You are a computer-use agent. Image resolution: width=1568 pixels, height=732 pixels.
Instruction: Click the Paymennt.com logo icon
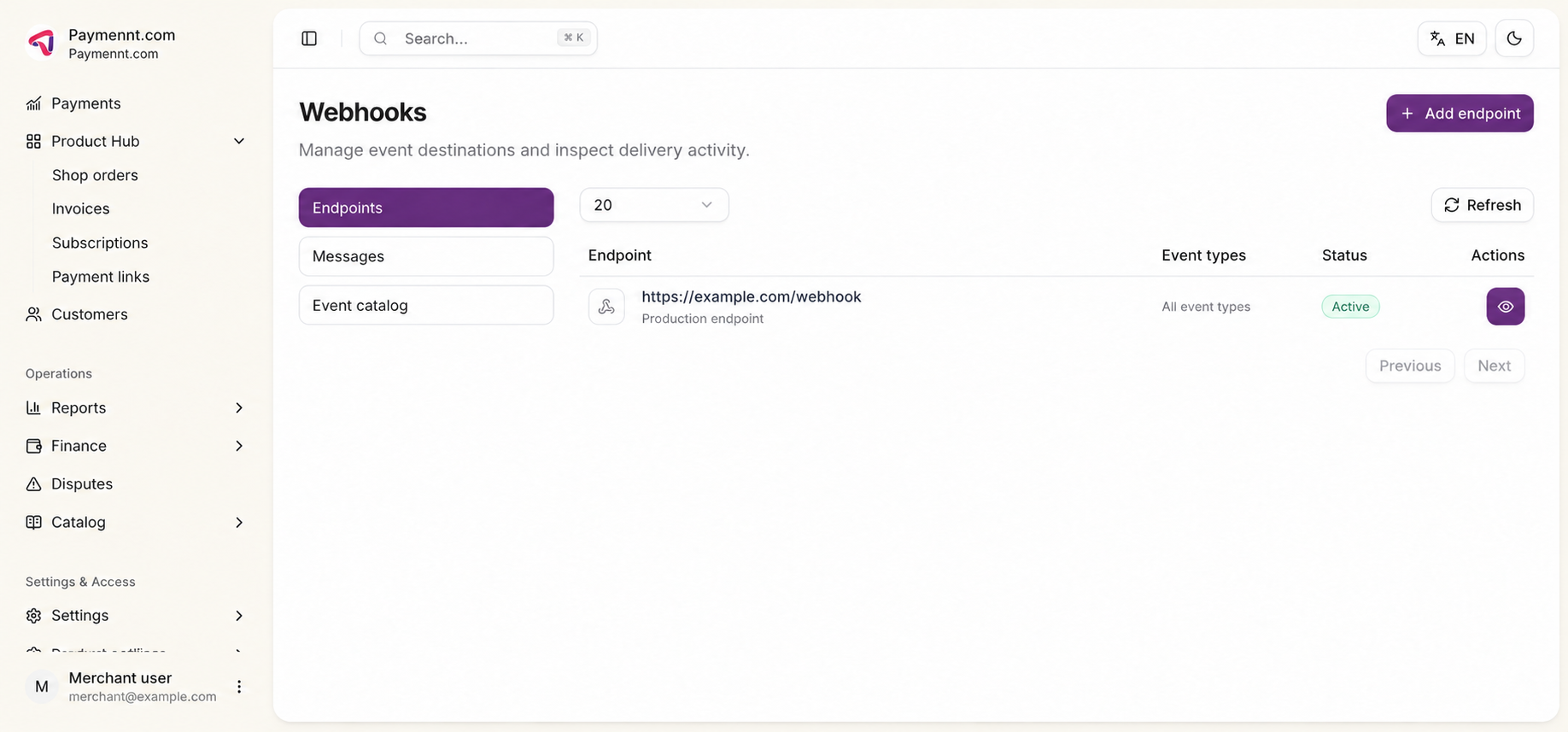pyautogui.click(x=41, y=43)
